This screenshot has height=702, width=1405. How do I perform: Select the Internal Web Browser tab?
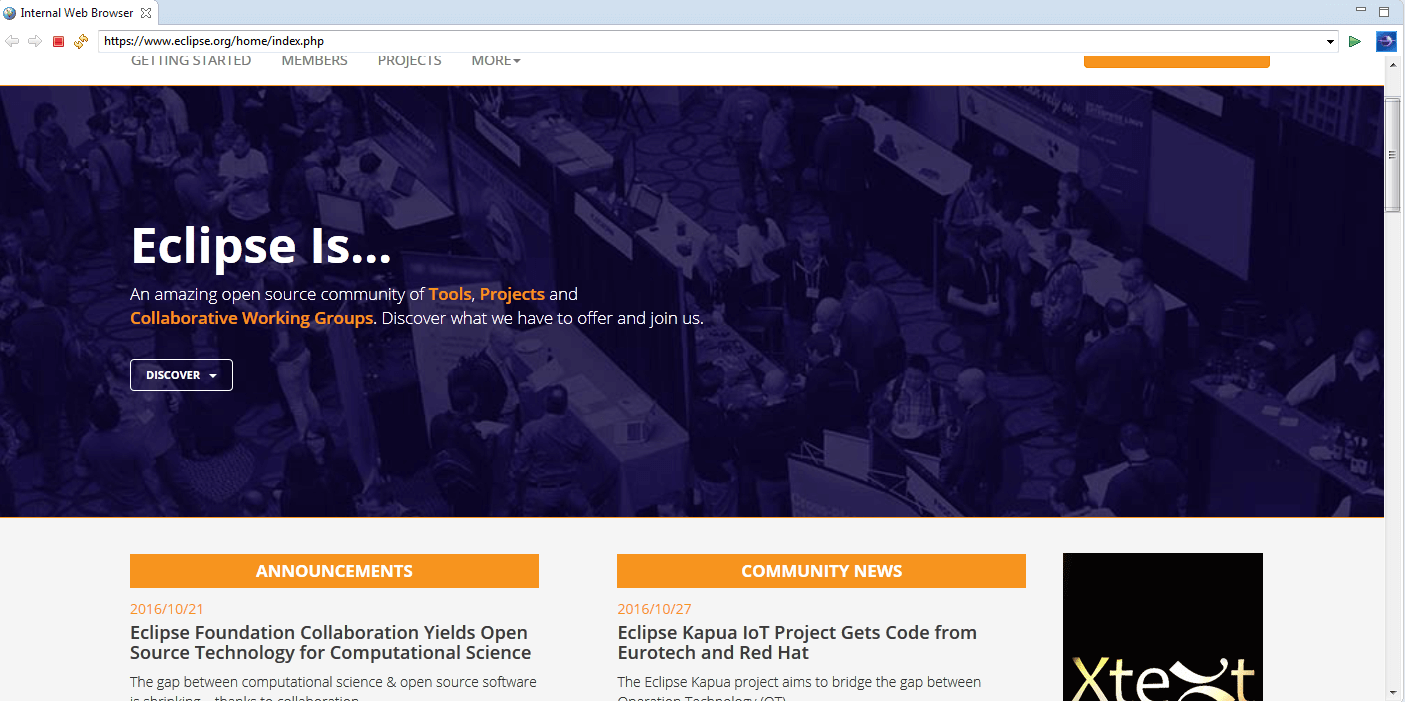pos(76,13)
